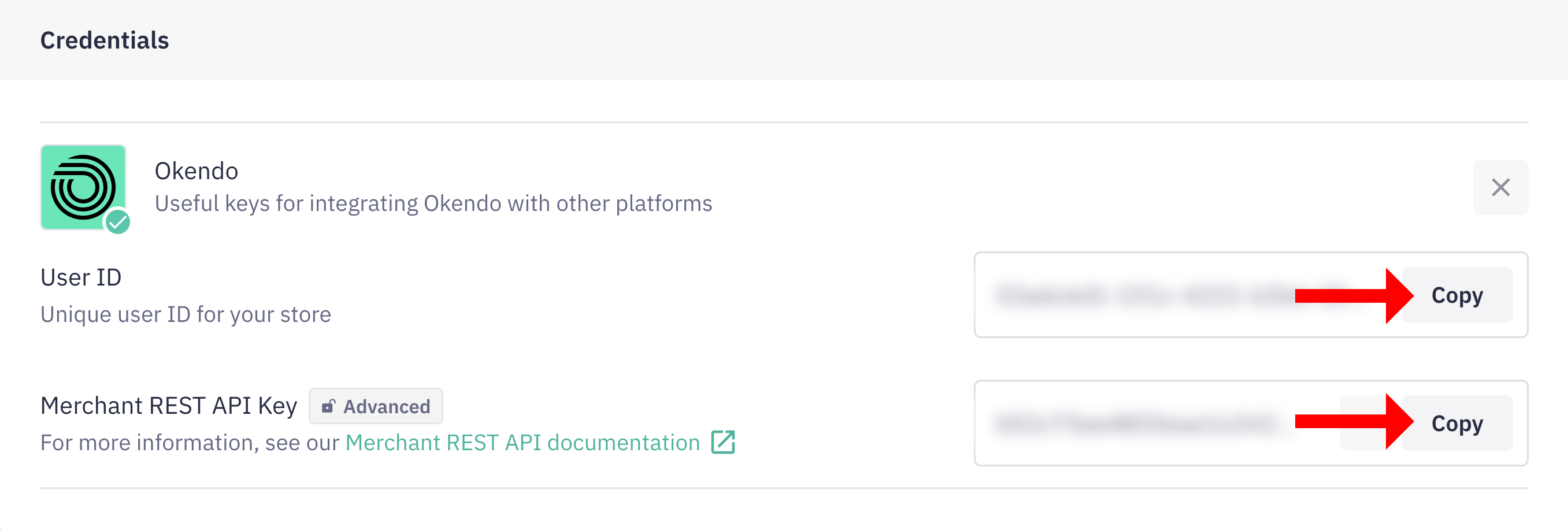Viewport: 1568px width, 530px height.
Task: Click the "User ID" label
Action: (81, 277)
